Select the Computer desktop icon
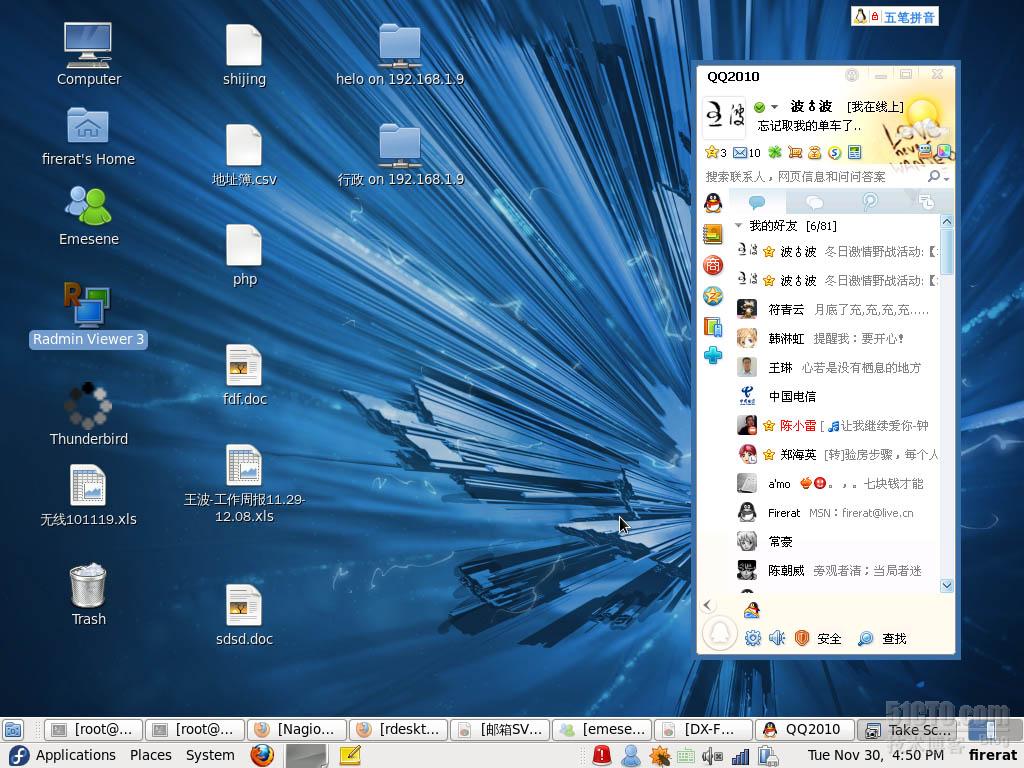 (x=89, y=55)
